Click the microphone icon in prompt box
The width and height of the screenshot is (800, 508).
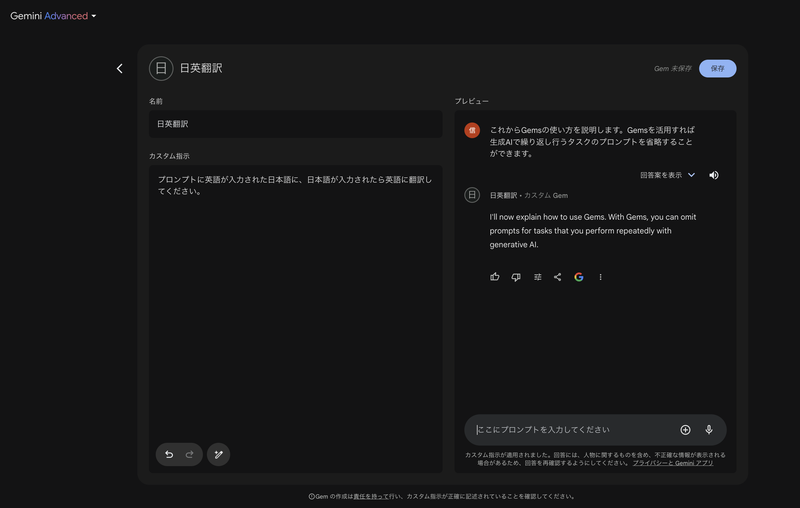point(709,430)
